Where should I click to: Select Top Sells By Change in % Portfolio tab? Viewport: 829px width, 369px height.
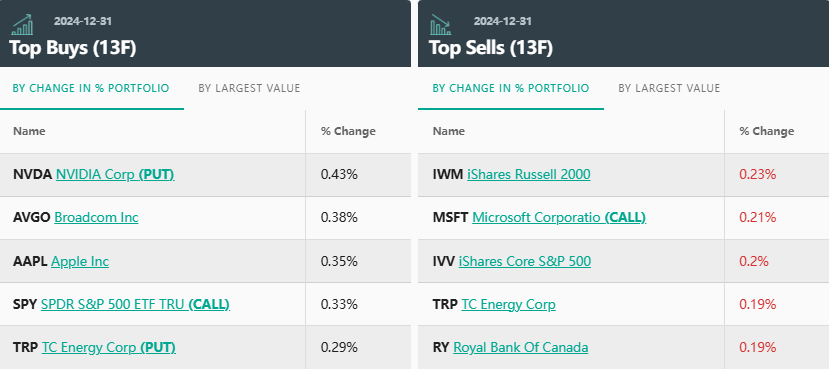pyautogui.click(x=511, y=88)
